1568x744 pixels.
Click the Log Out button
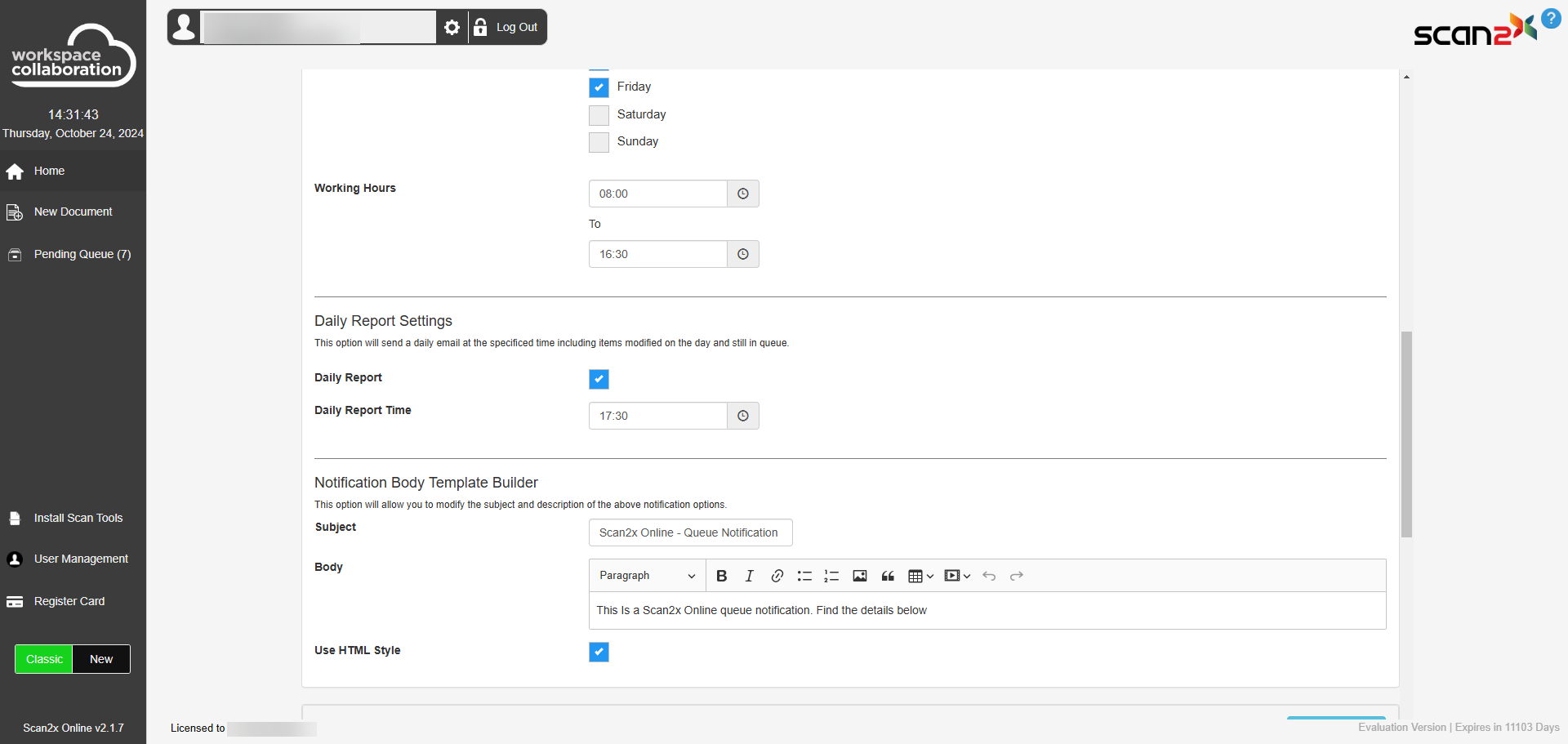(x=508, y=28)
